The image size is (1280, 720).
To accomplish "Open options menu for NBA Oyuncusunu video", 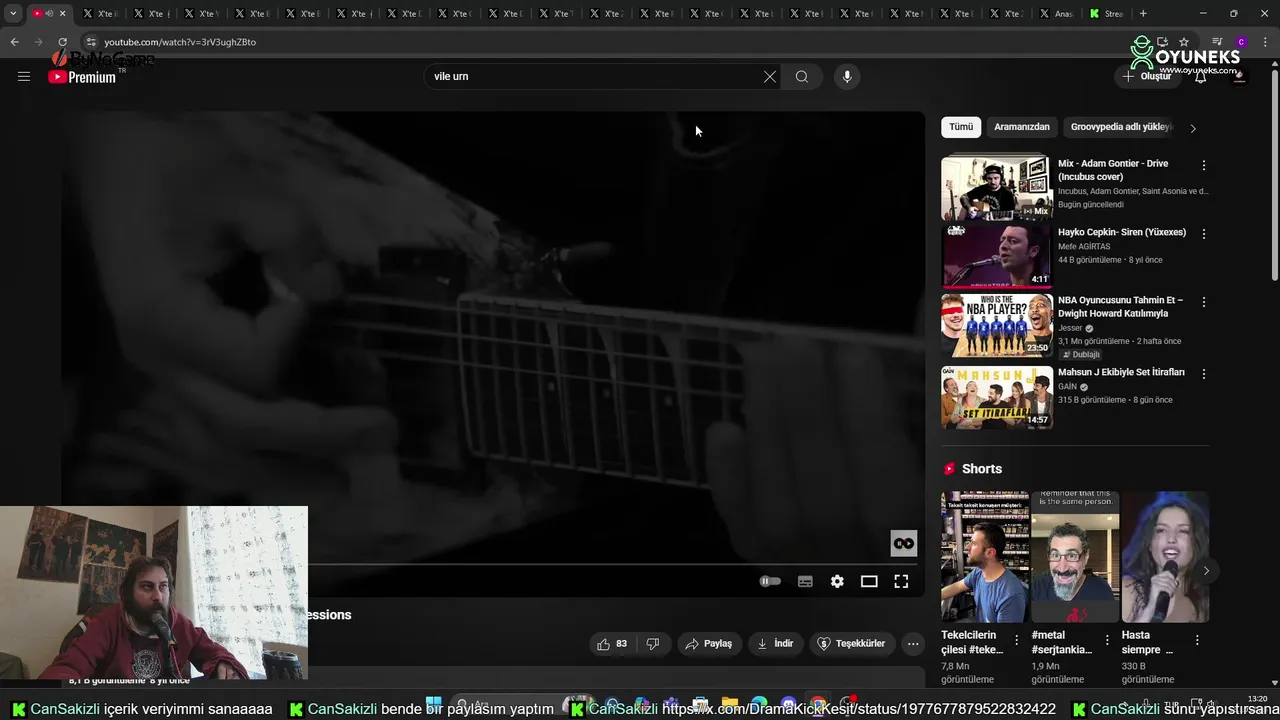I will click(x=1204, y=302).
